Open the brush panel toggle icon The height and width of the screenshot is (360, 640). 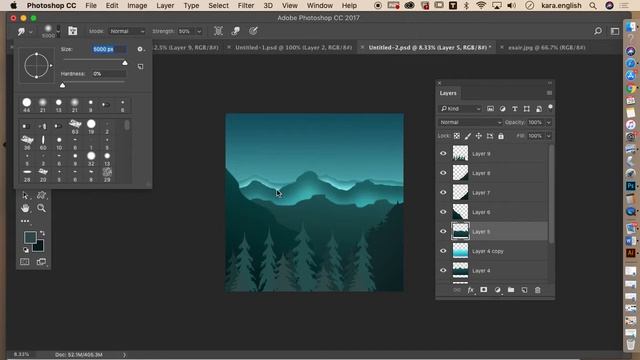(73, 31)
